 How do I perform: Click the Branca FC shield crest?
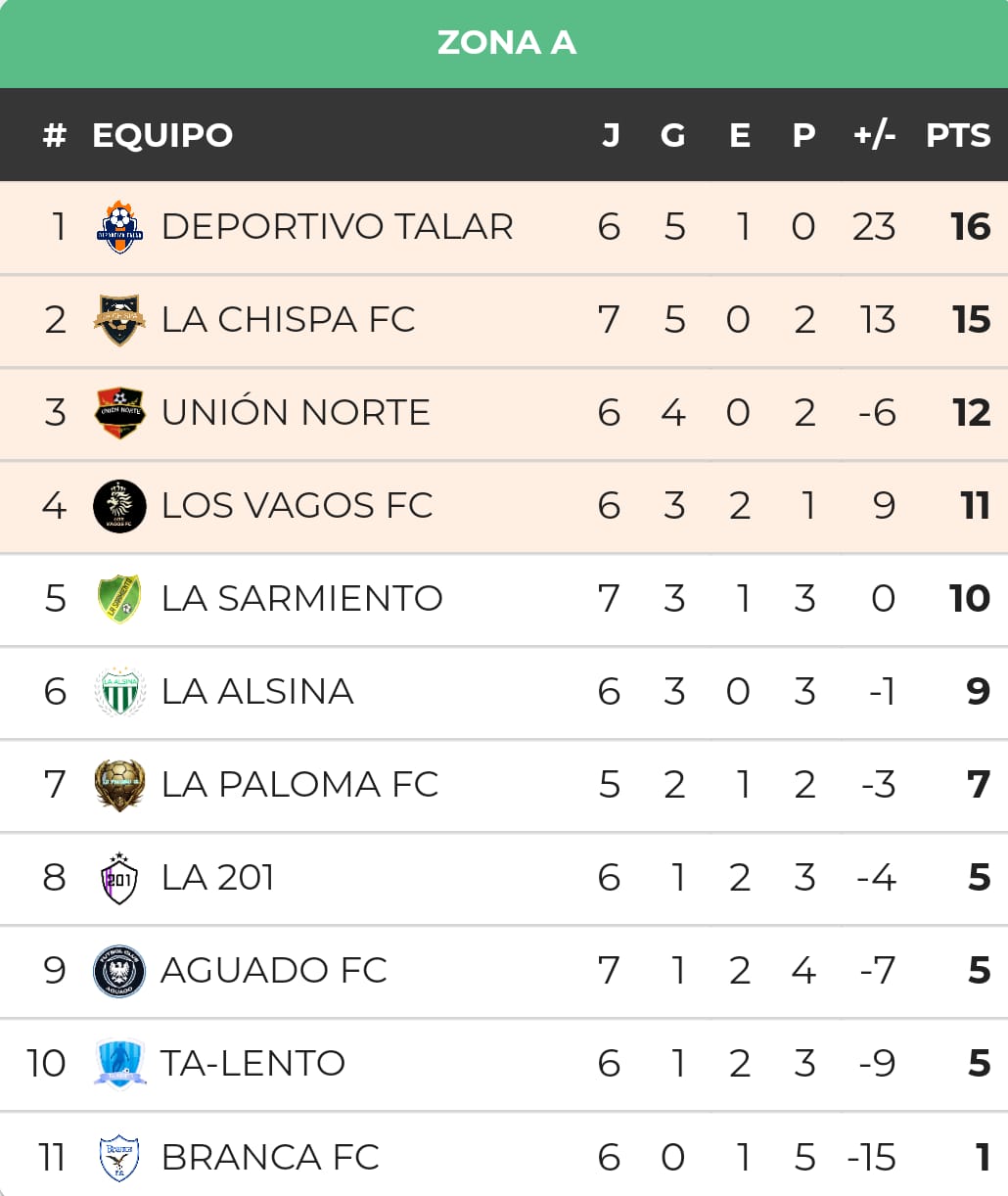(119, 1157)
